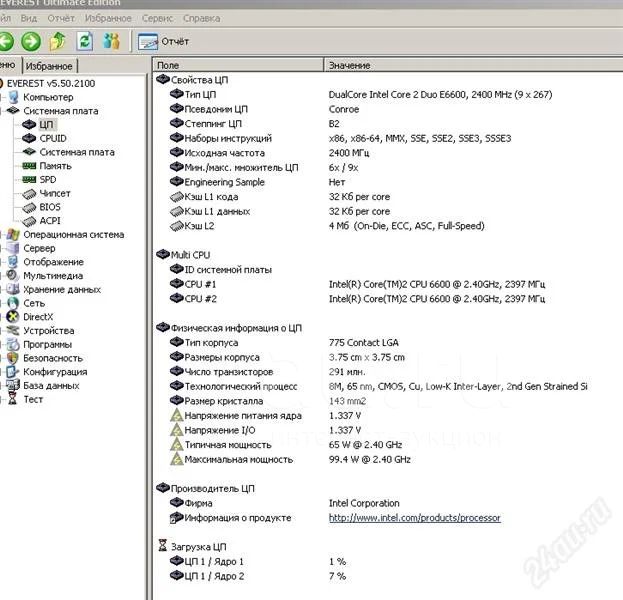
Task: Open the Отчёт menu in the menu bar
Action: (x=61, y=18)
